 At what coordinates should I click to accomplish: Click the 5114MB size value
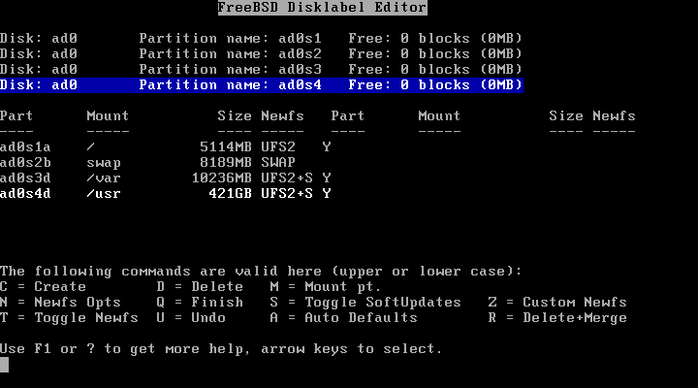(x=226, y=147)
